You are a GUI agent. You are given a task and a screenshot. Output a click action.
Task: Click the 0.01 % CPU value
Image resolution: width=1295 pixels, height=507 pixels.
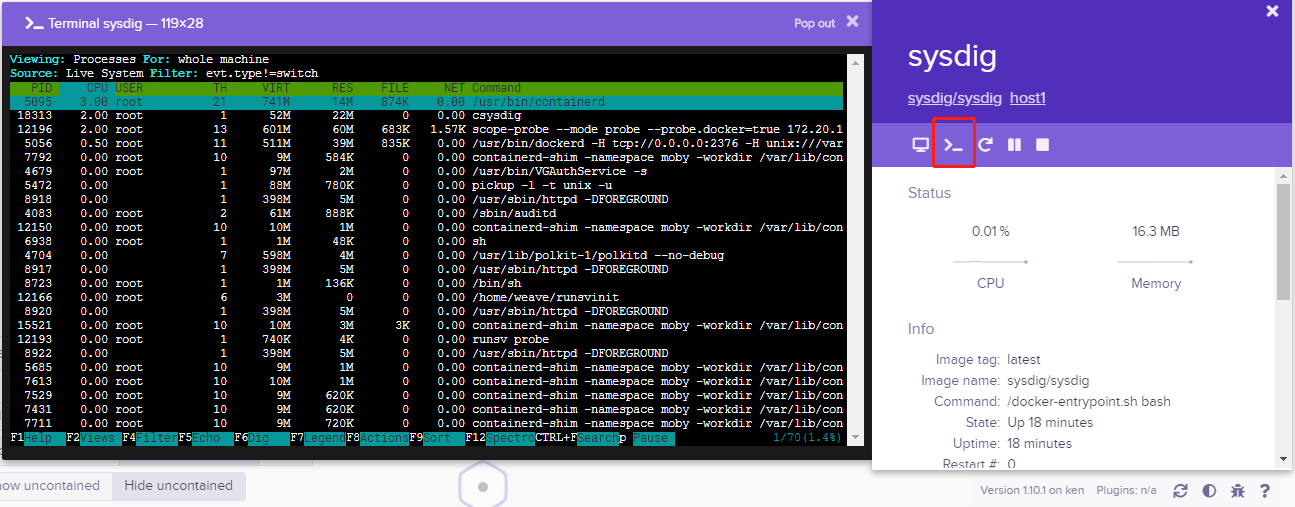pyautogui.click(x=990, y=232)
